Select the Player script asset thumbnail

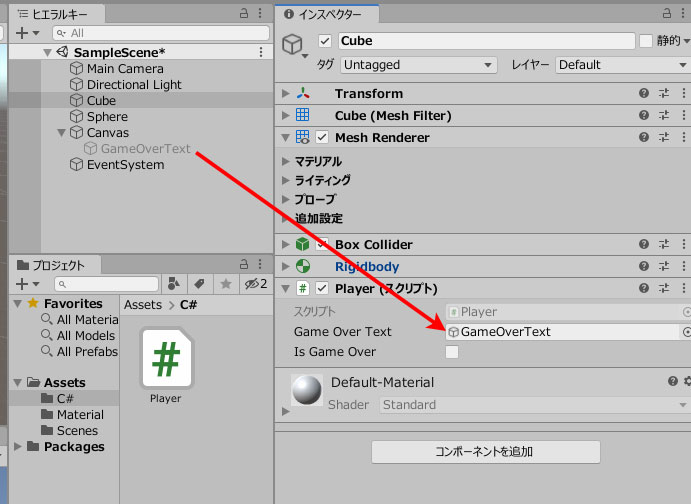(167, 359)
